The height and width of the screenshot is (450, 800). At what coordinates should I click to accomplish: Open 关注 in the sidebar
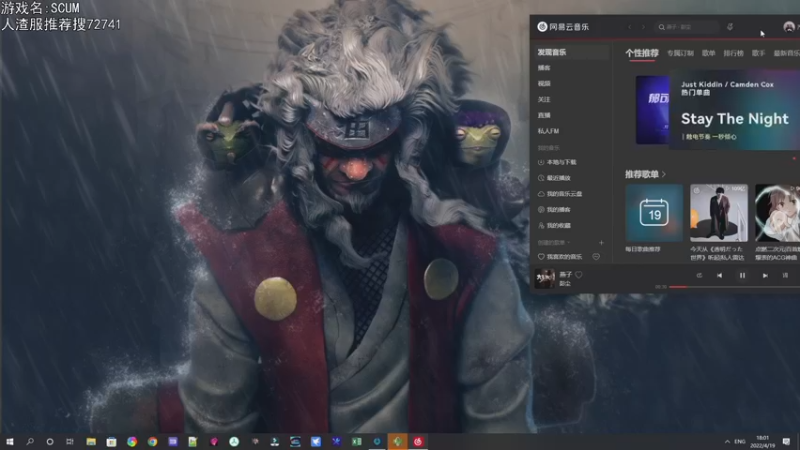(544, 99)
